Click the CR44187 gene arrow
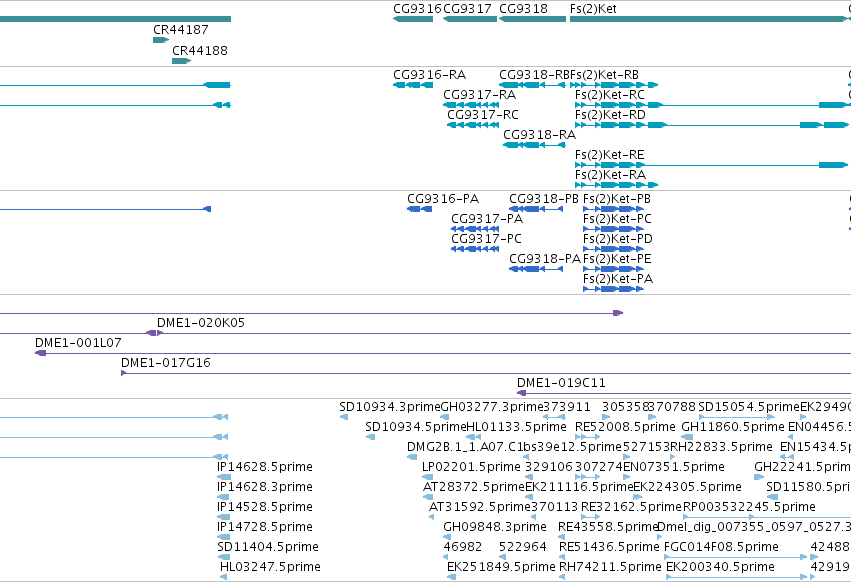Image resolution: width=851 pixels, height=582 pixels. pos(161,40)
